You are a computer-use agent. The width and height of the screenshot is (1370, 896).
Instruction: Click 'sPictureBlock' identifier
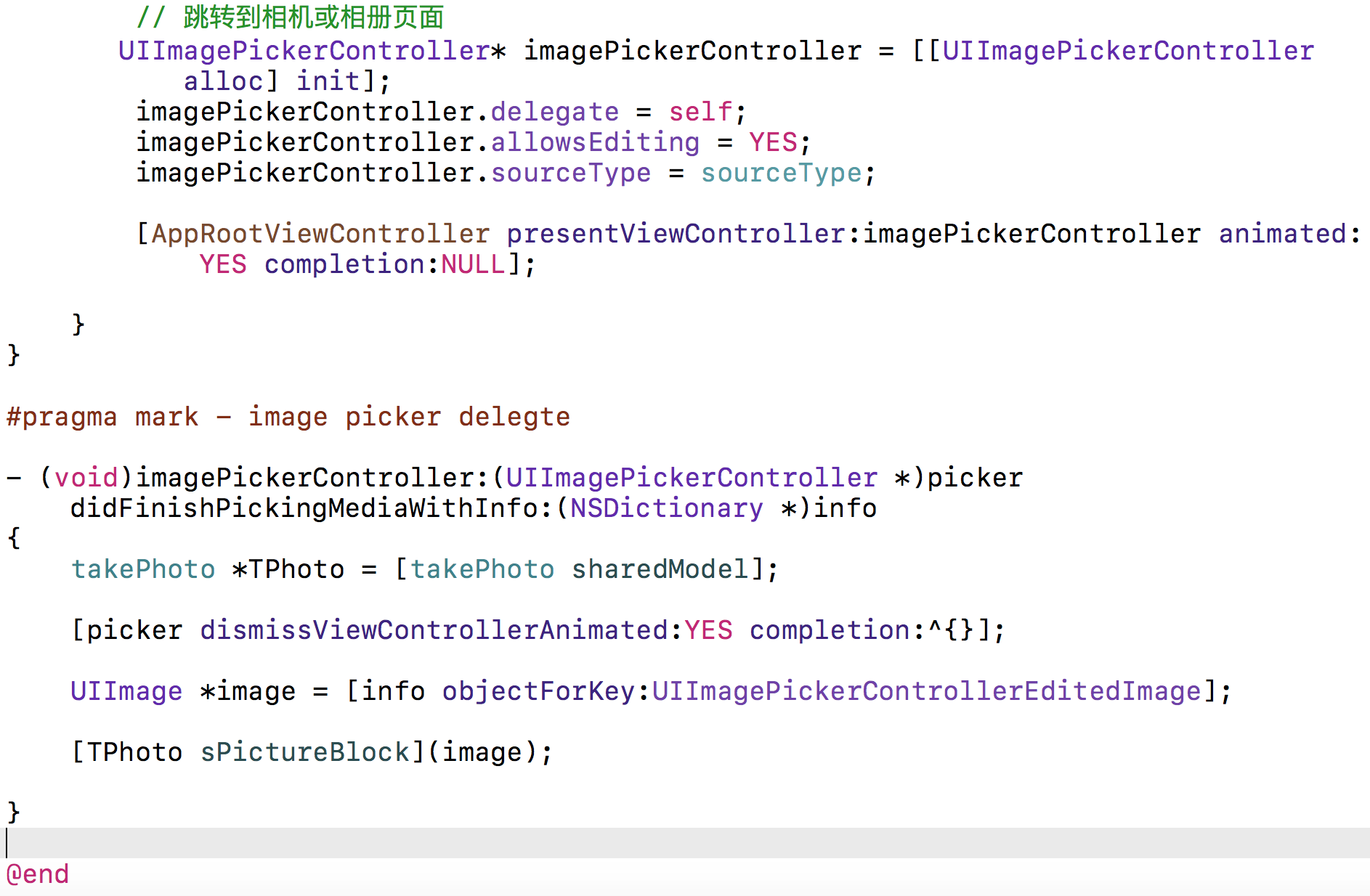coord(305,752)
